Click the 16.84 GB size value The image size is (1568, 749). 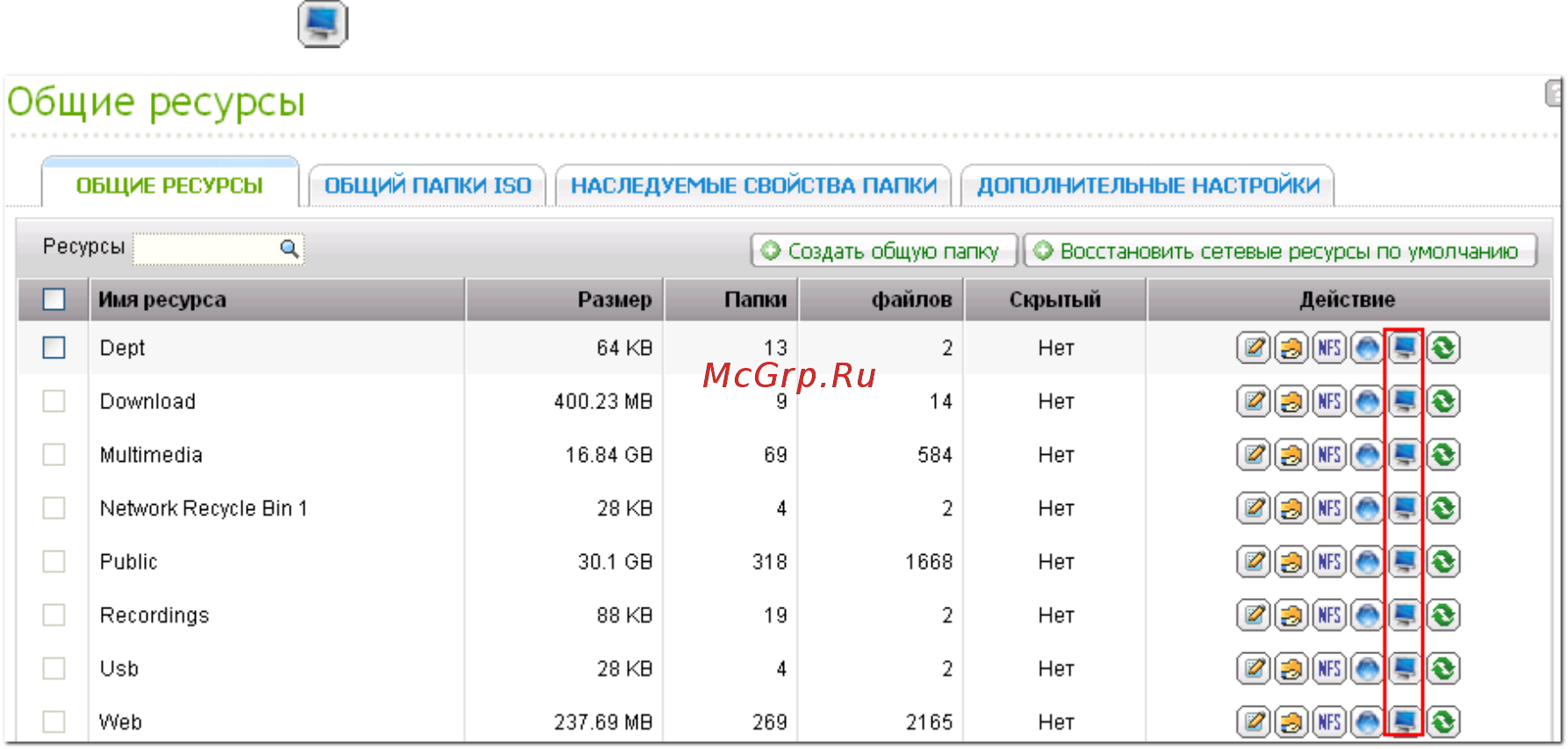608,455
